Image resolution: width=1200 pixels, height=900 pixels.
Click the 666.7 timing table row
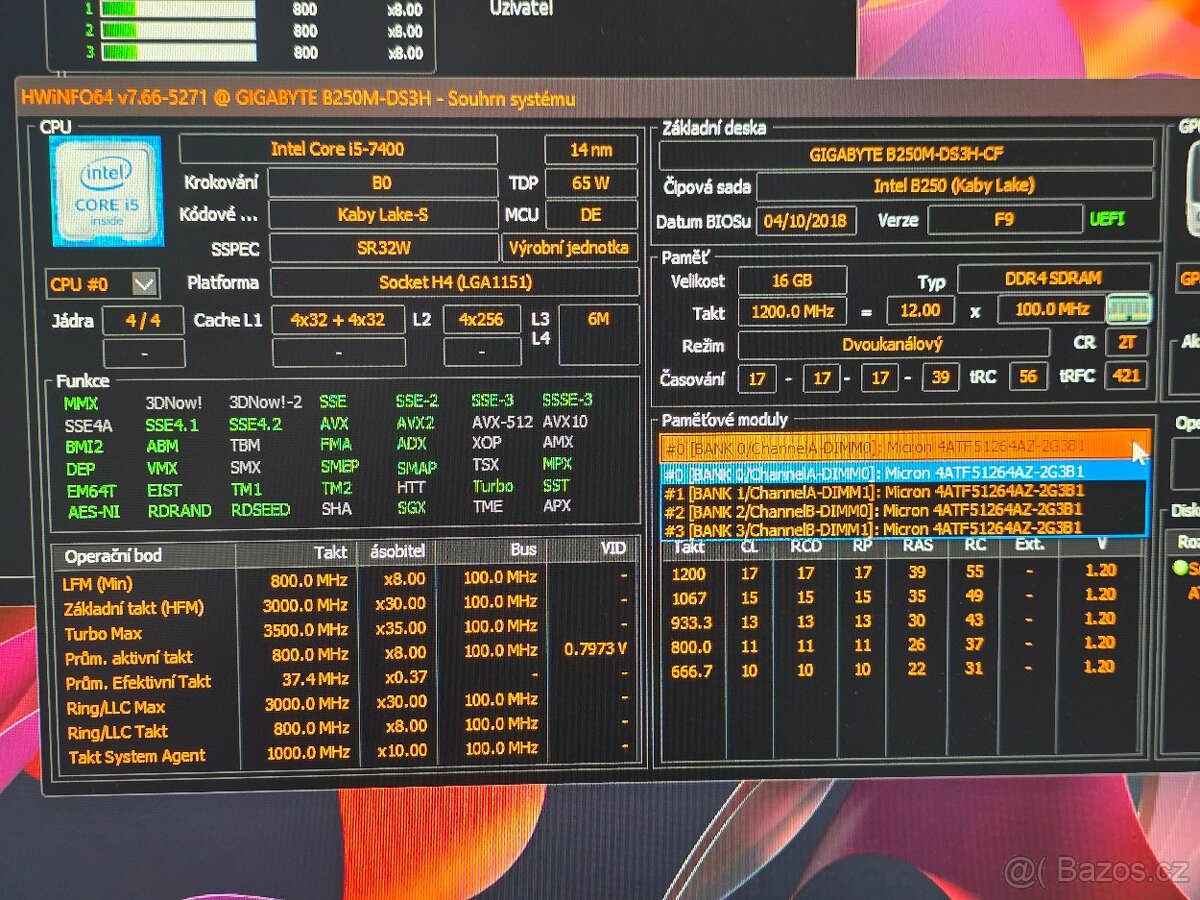[903, 669]
